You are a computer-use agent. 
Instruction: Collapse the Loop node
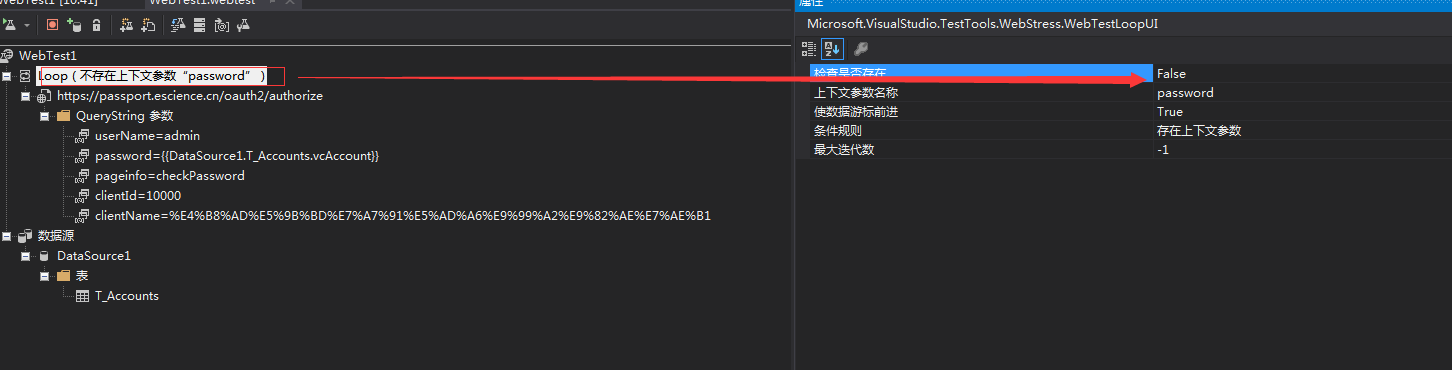[7, 76]
